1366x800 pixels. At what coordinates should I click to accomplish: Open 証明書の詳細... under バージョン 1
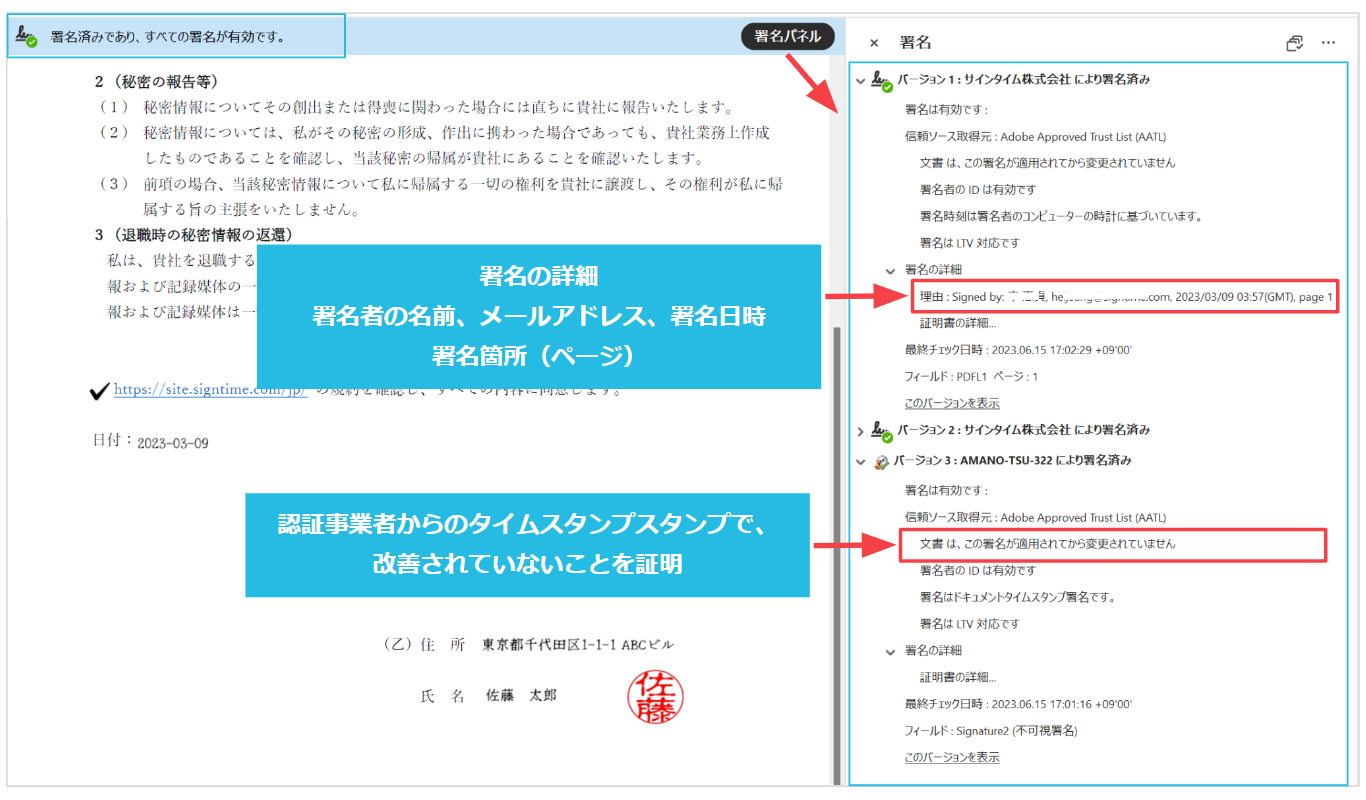[957, 323]
